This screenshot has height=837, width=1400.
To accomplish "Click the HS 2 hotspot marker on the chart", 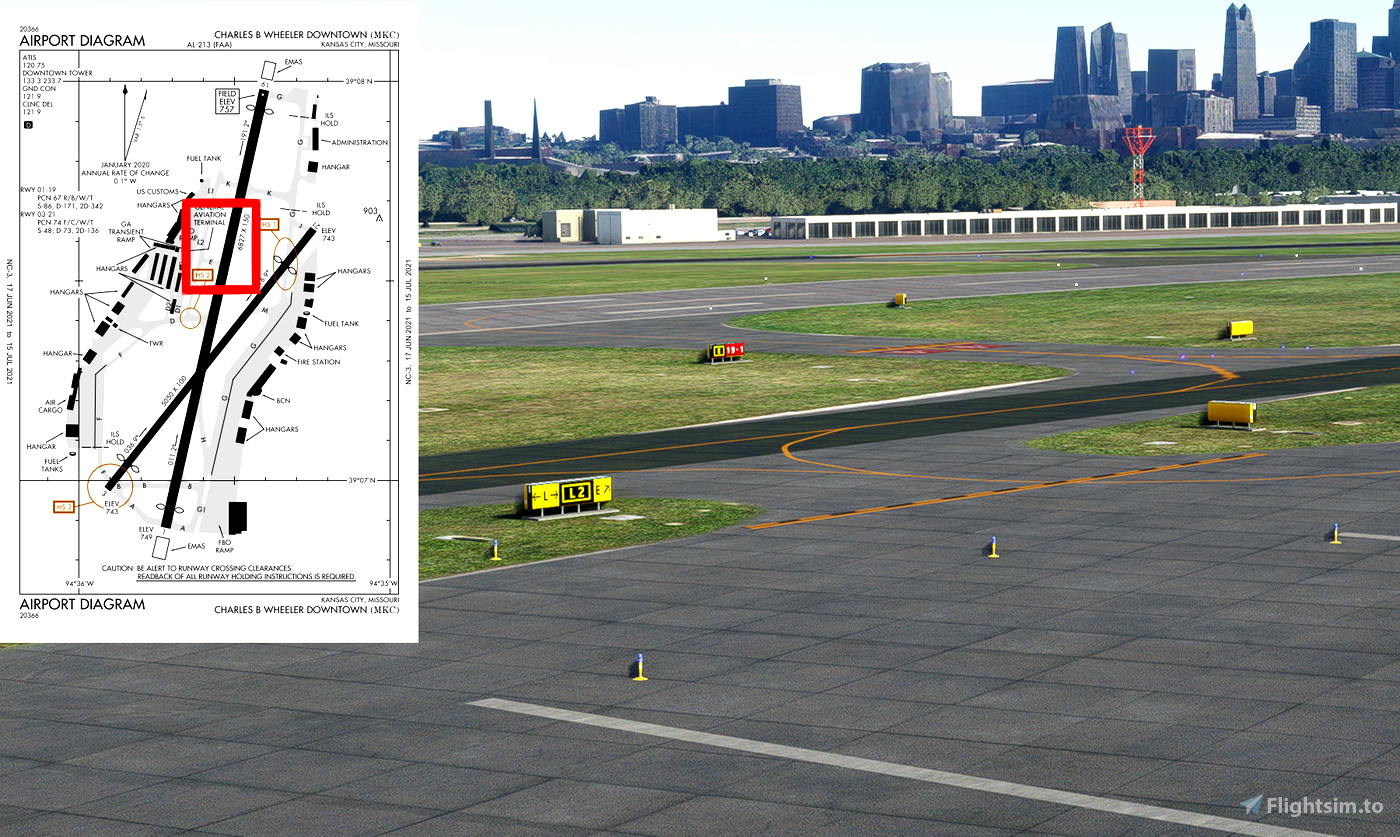I will (201, 275).
